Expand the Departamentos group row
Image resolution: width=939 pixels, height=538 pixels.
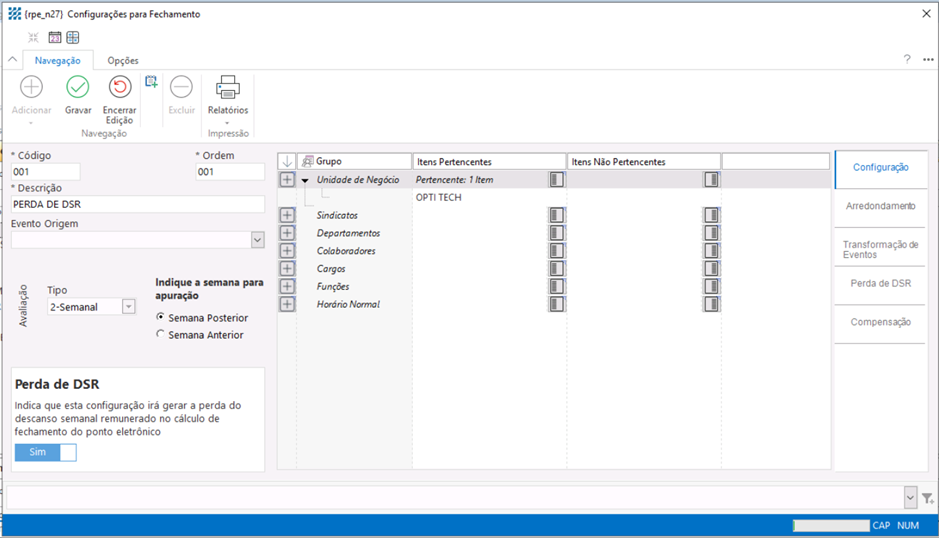click(287, 233)
